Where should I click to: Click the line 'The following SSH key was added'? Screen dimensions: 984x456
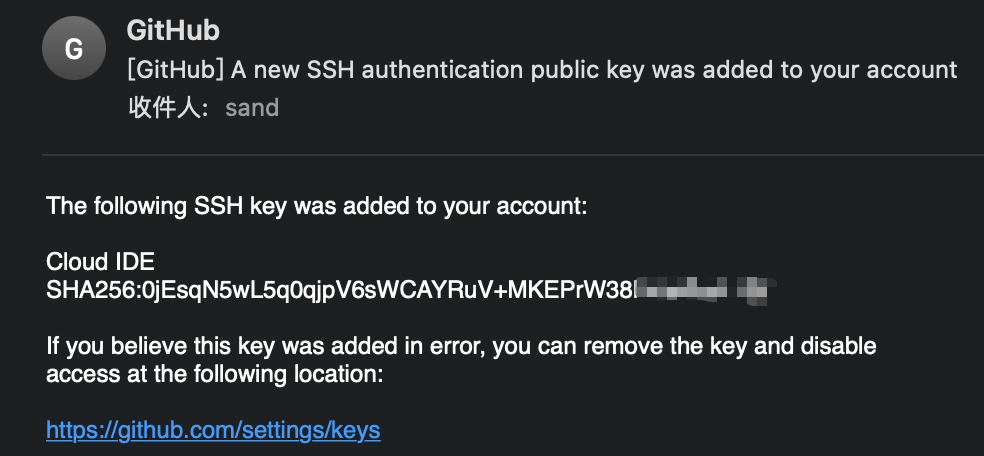click(x=317, y=206)
